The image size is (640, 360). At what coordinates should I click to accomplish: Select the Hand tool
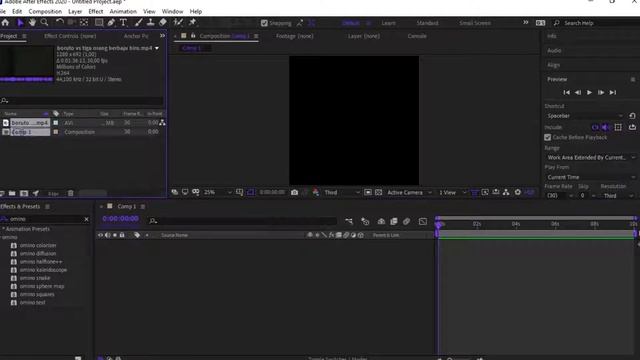(x=32, y=22)
